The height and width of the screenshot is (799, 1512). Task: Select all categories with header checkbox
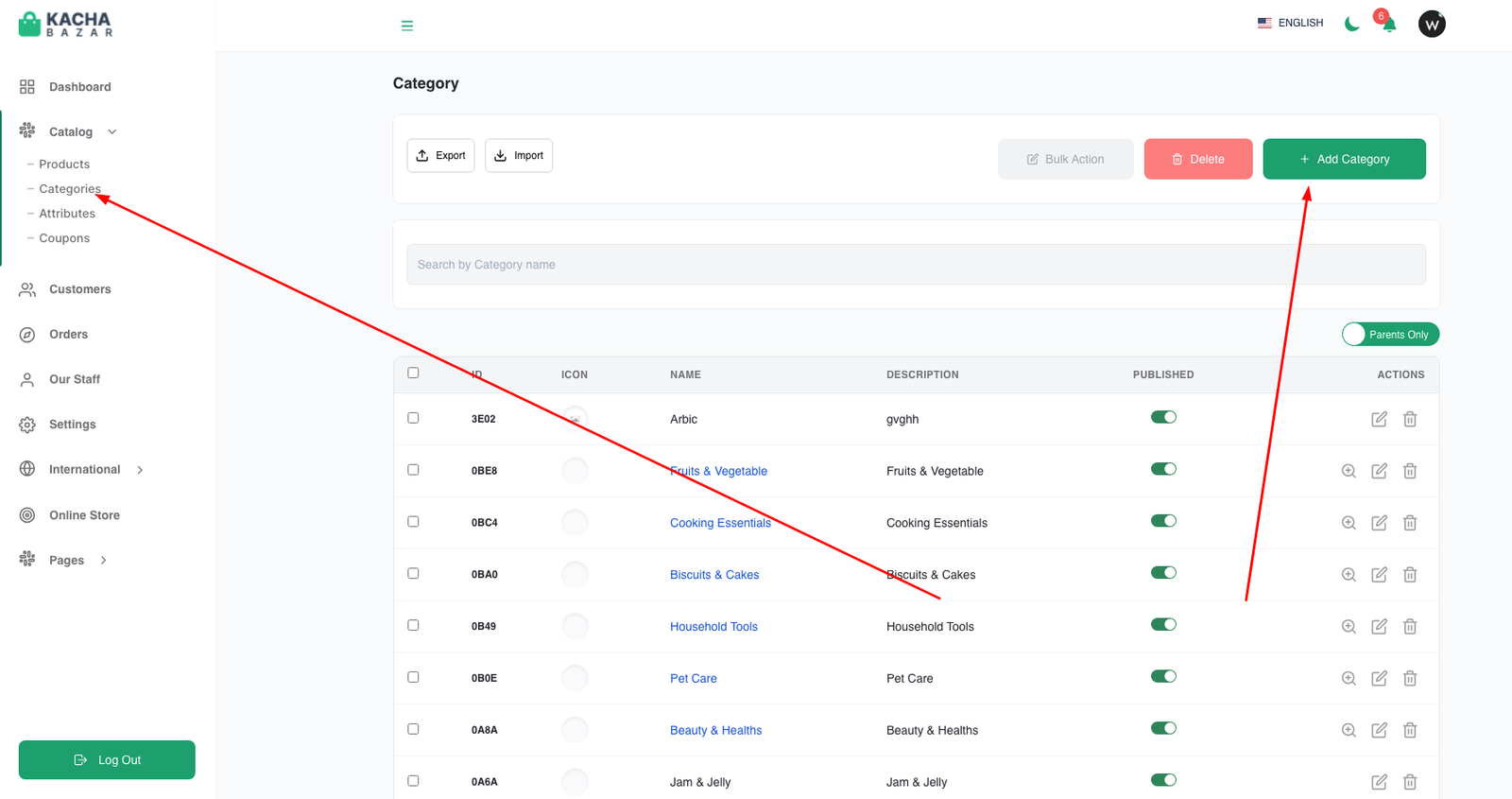click(x=413, y=373)
